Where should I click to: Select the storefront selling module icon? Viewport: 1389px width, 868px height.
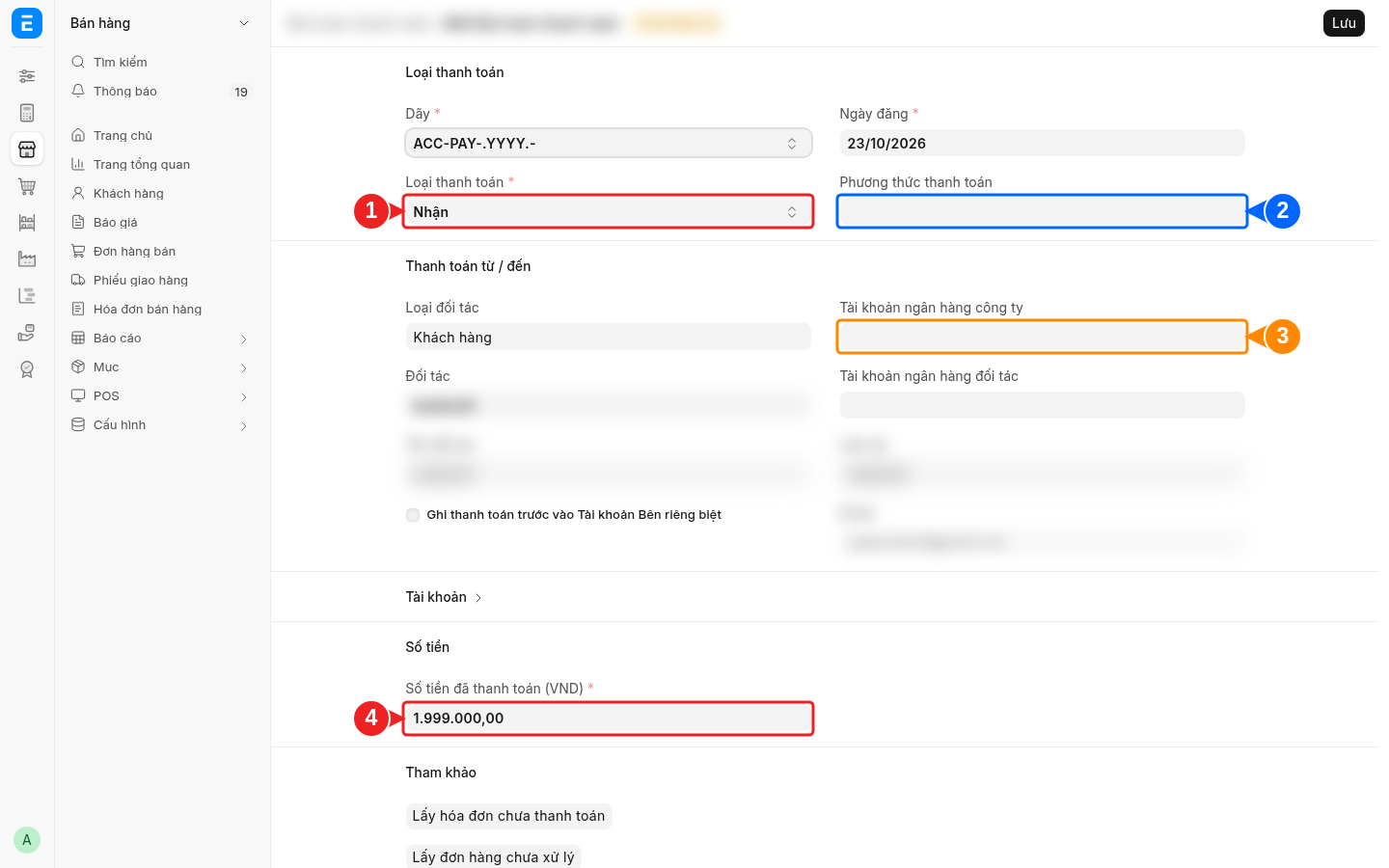pyautogui.click(x=27, y=149)
